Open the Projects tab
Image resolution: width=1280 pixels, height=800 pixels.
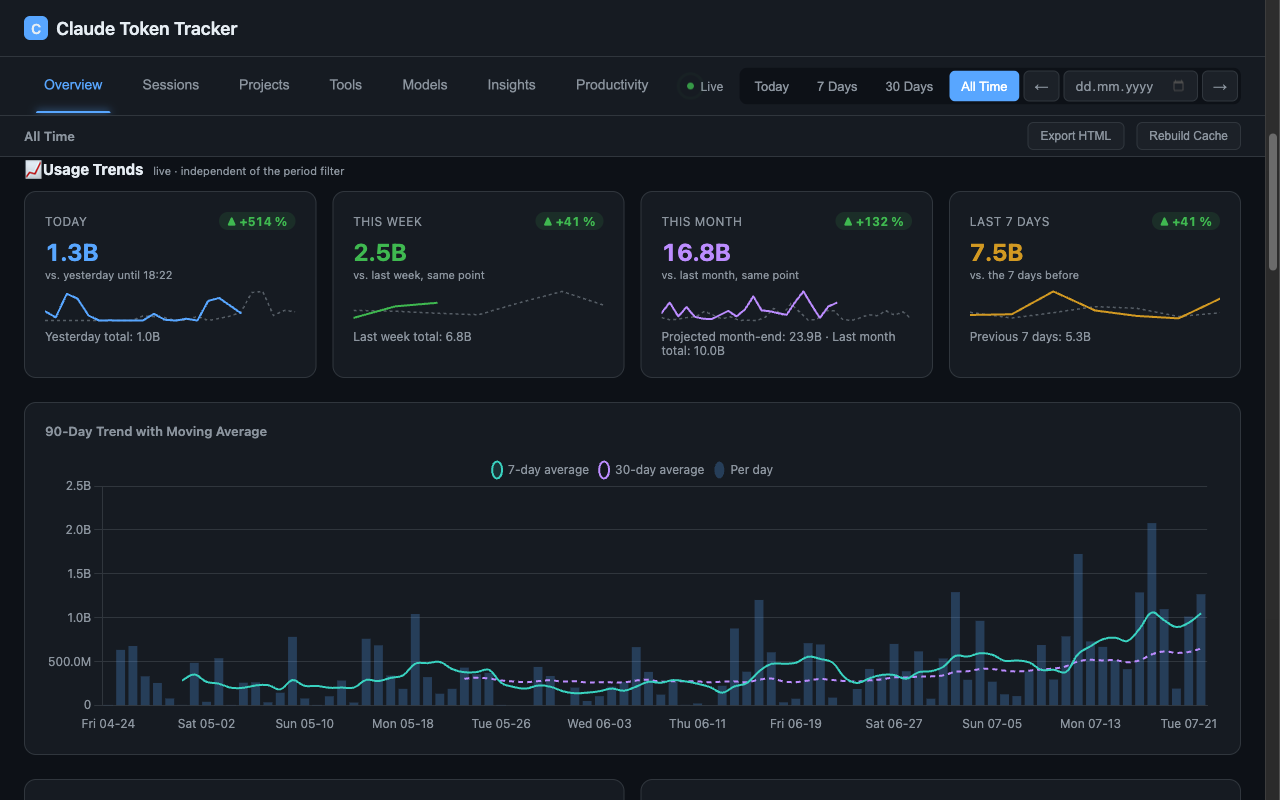tap(264, 85)
